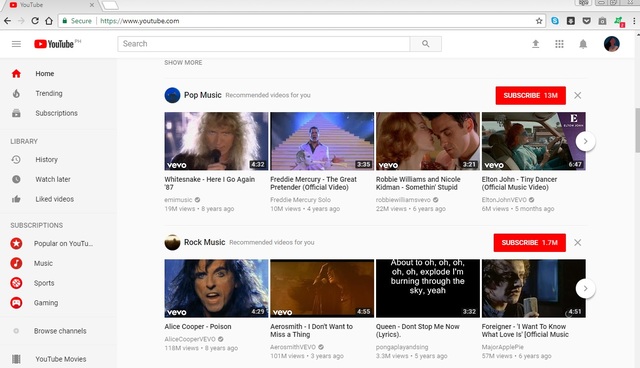This screenshot has width=640, height=368.
Task: Go back with browser back arrow
Action: 7,21
